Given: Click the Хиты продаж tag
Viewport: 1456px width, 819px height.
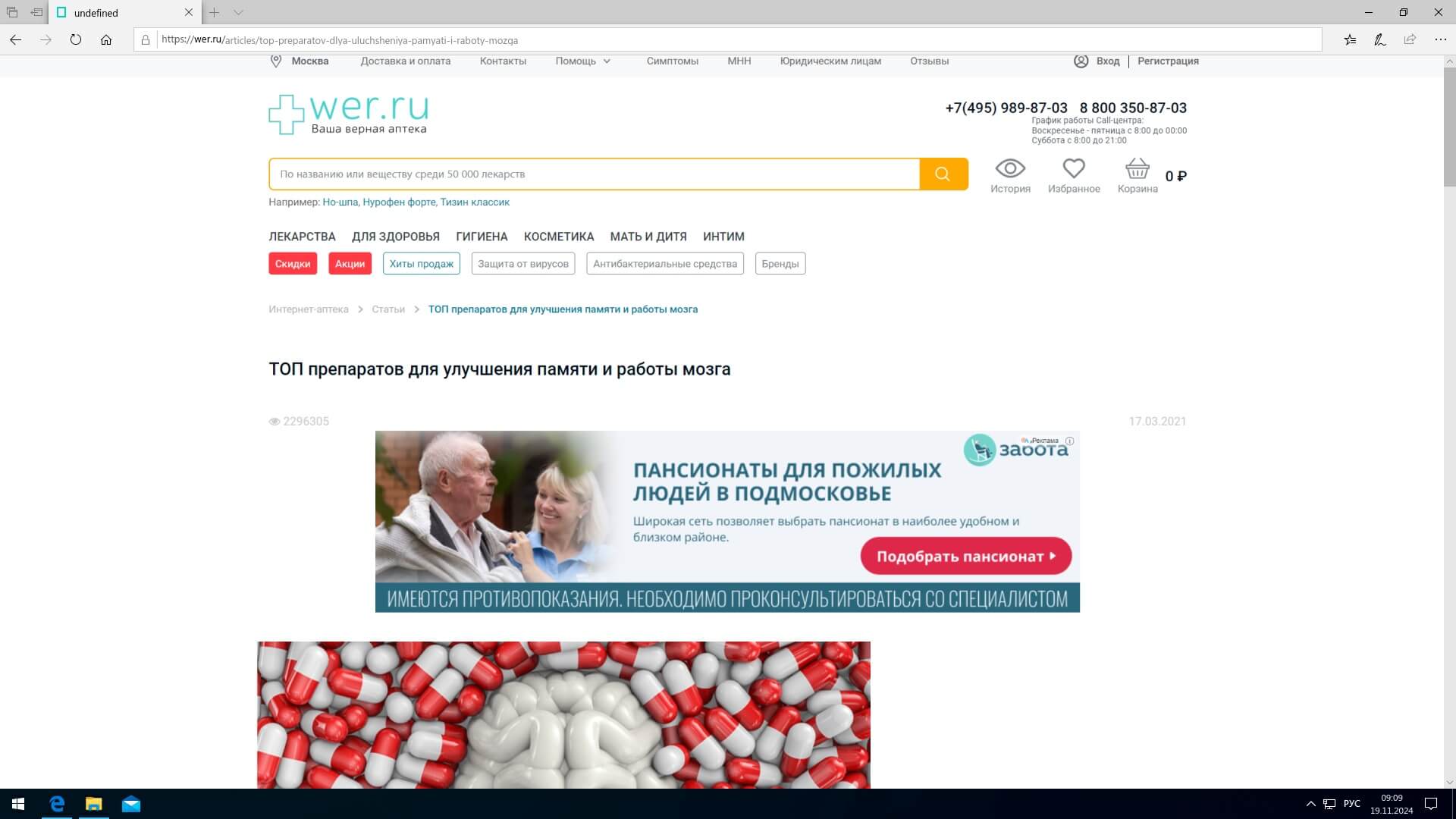Looking at the screenshot, I should [421, 264].
